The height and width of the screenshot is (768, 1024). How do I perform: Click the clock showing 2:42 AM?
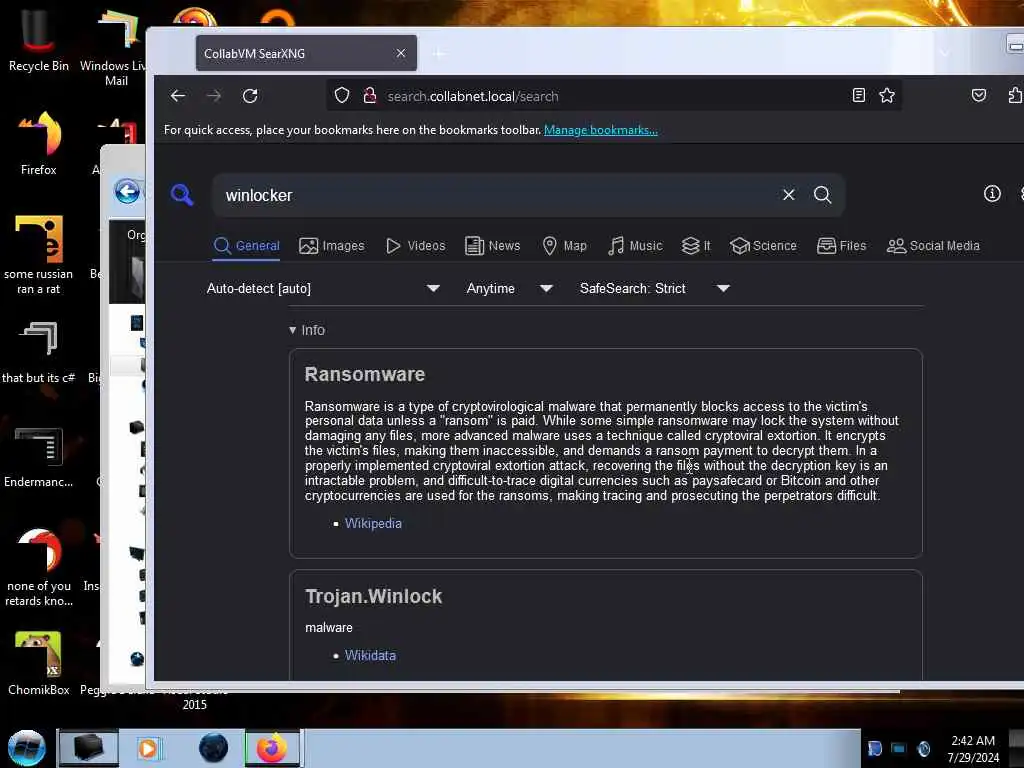[973, 748]
